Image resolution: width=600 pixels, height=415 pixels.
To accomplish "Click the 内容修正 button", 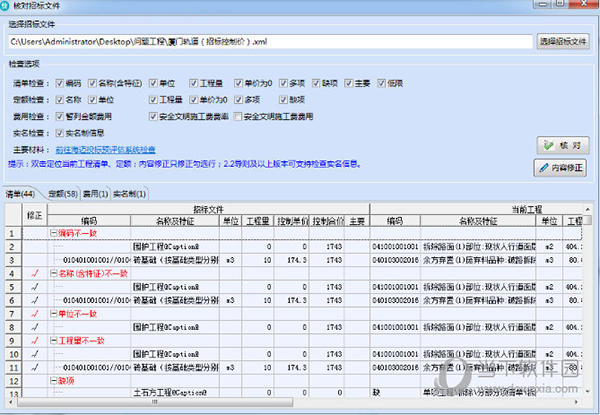I will point(560,168).
